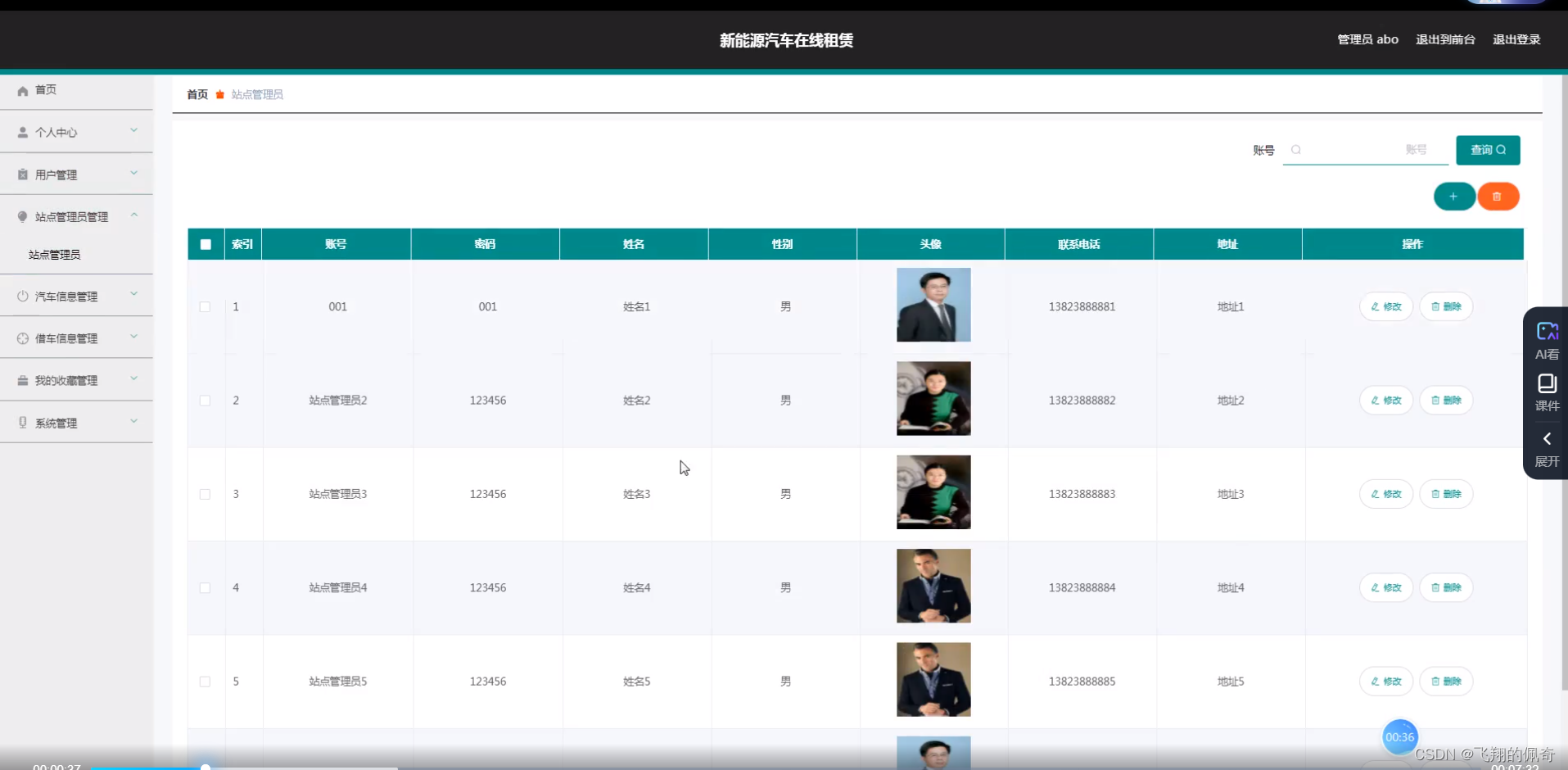
Task: Click the 个人中心 person icon
Action: (22, 132)
